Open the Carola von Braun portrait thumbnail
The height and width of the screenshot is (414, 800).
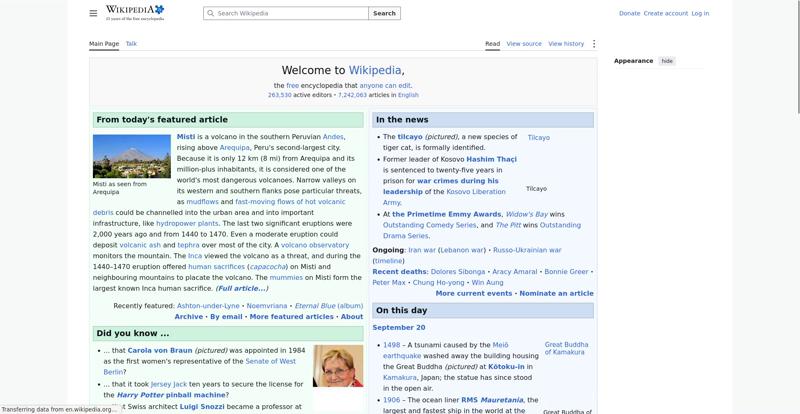[x=338, y=366]
